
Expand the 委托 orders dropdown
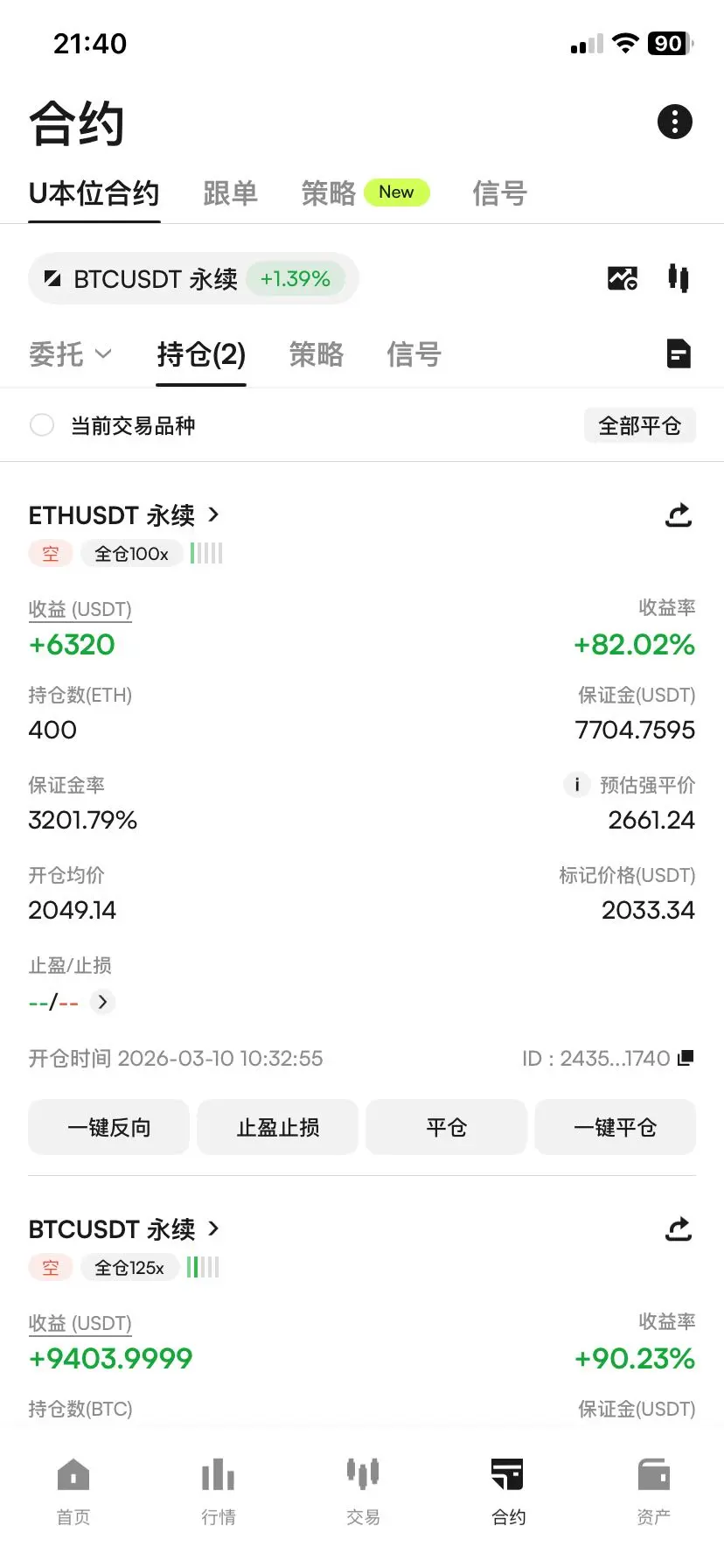(x=71, y=353)
